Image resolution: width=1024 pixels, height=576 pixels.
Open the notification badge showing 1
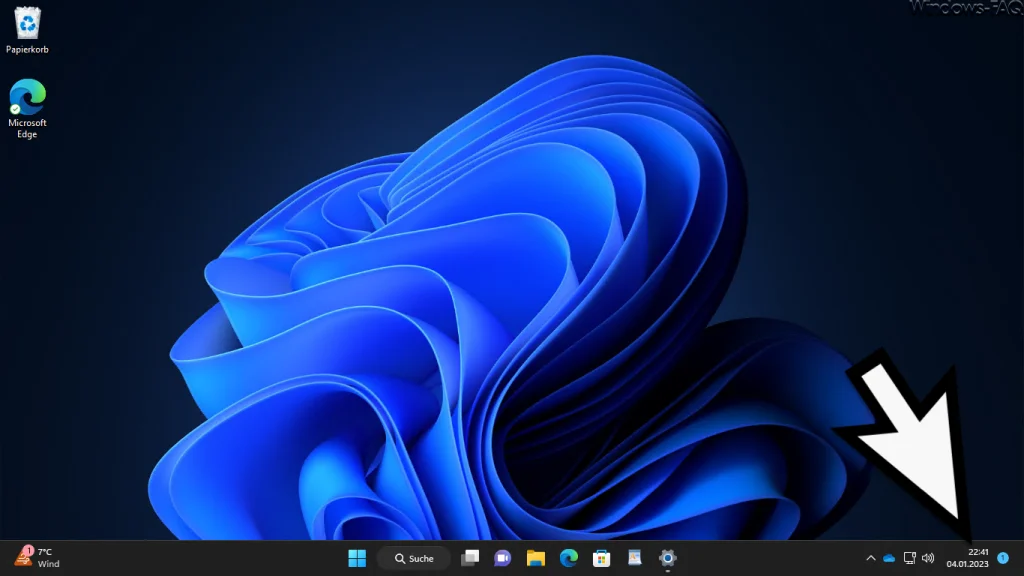[x=1003, y=558]
